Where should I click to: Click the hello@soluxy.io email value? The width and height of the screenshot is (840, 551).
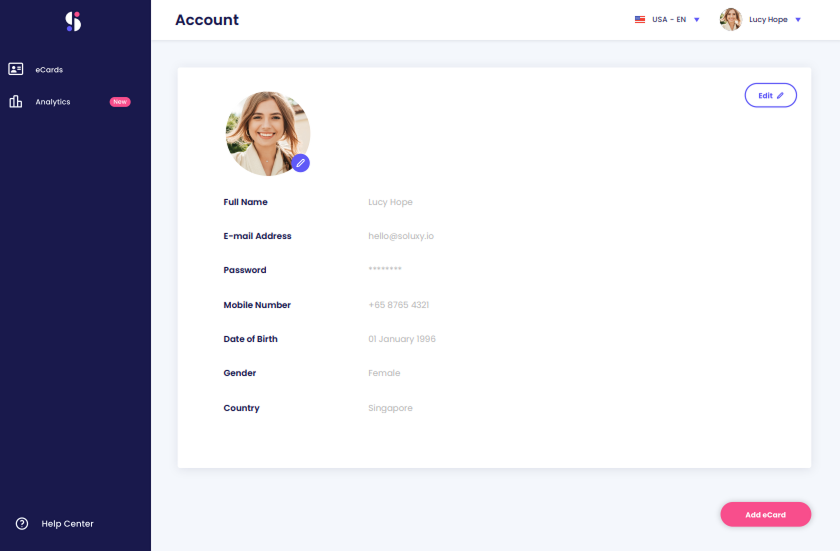click(x=401, y=236)
